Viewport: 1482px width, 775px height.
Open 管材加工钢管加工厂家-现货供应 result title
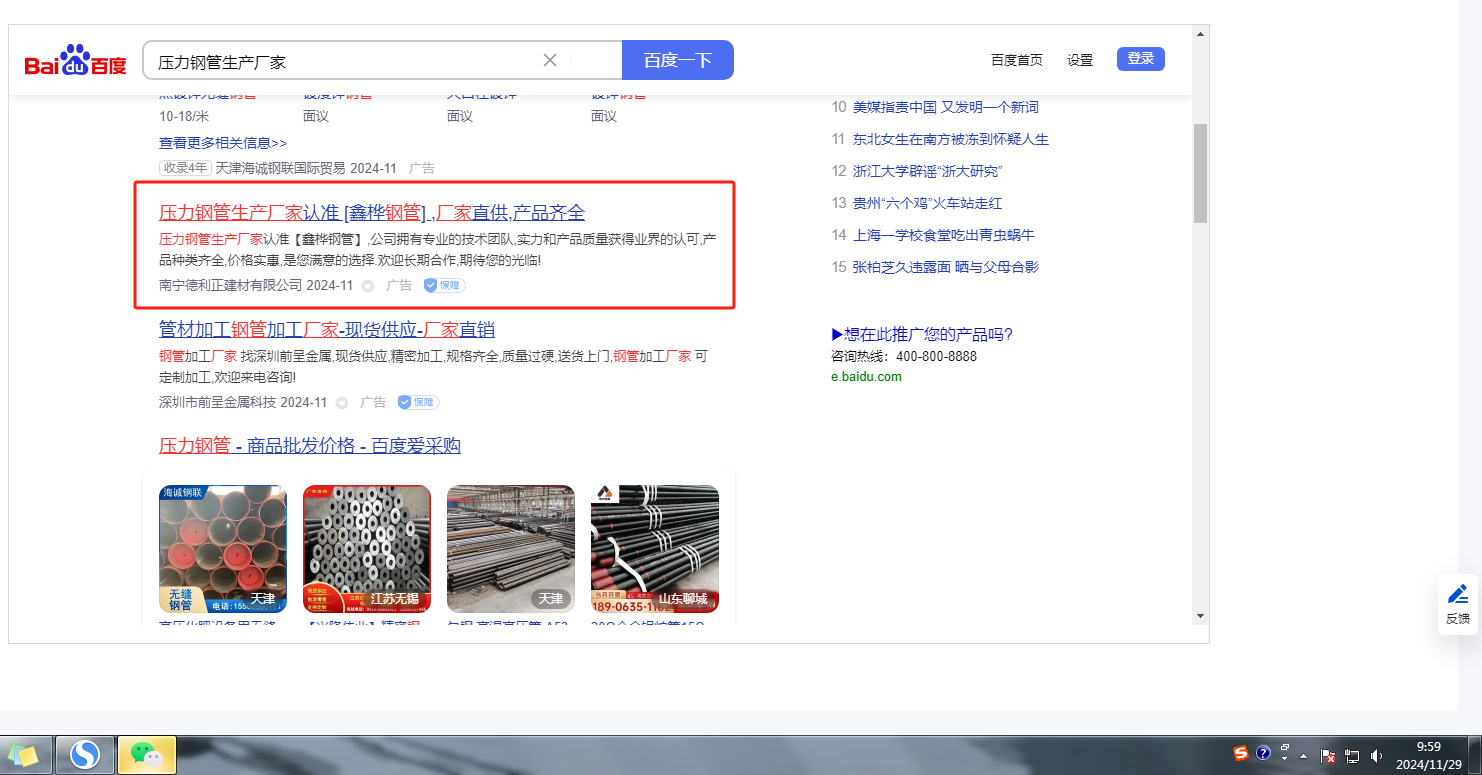327,329
